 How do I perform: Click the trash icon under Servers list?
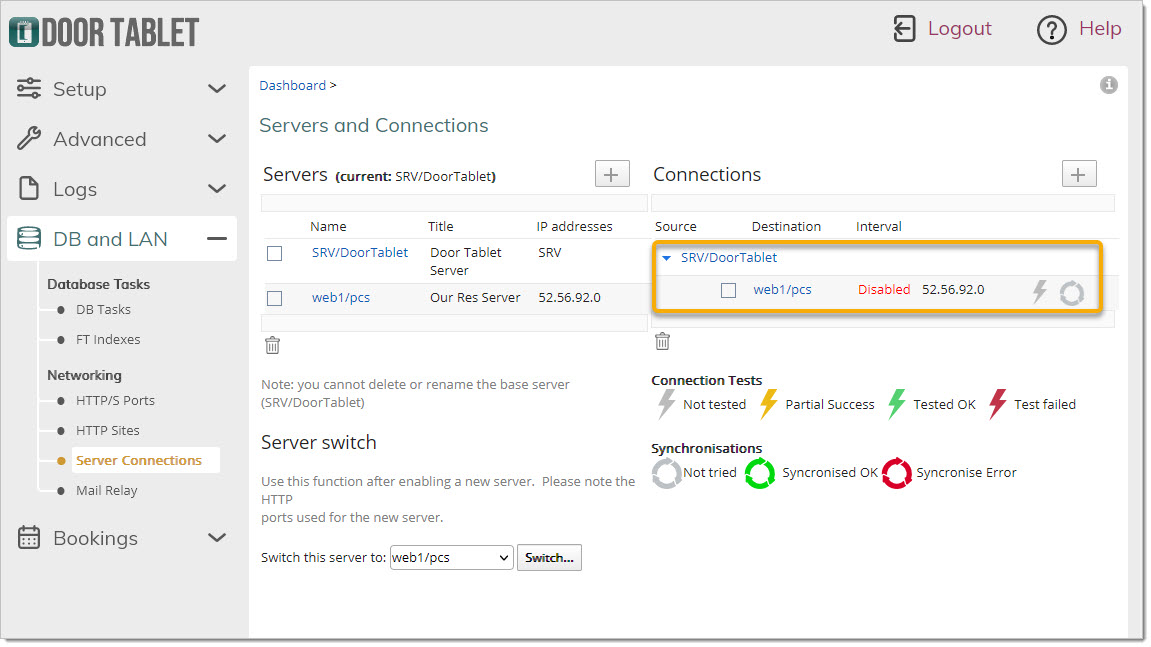point(272,345)
